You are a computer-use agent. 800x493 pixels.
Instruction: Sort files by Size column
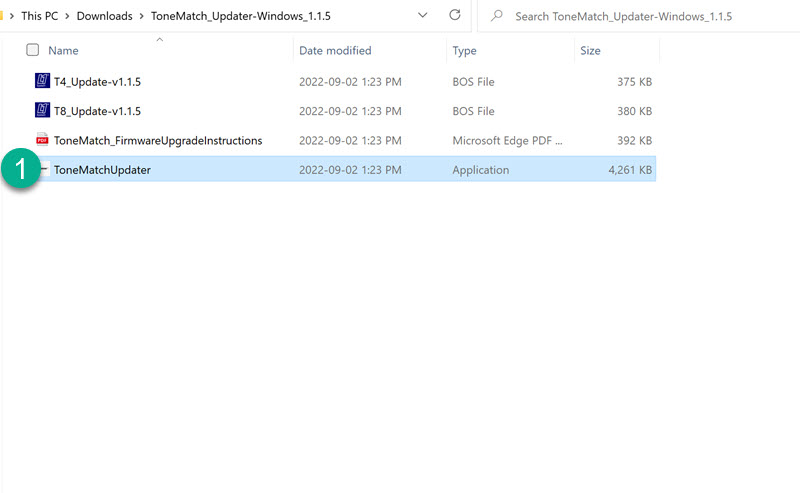(x=589, y=50)
